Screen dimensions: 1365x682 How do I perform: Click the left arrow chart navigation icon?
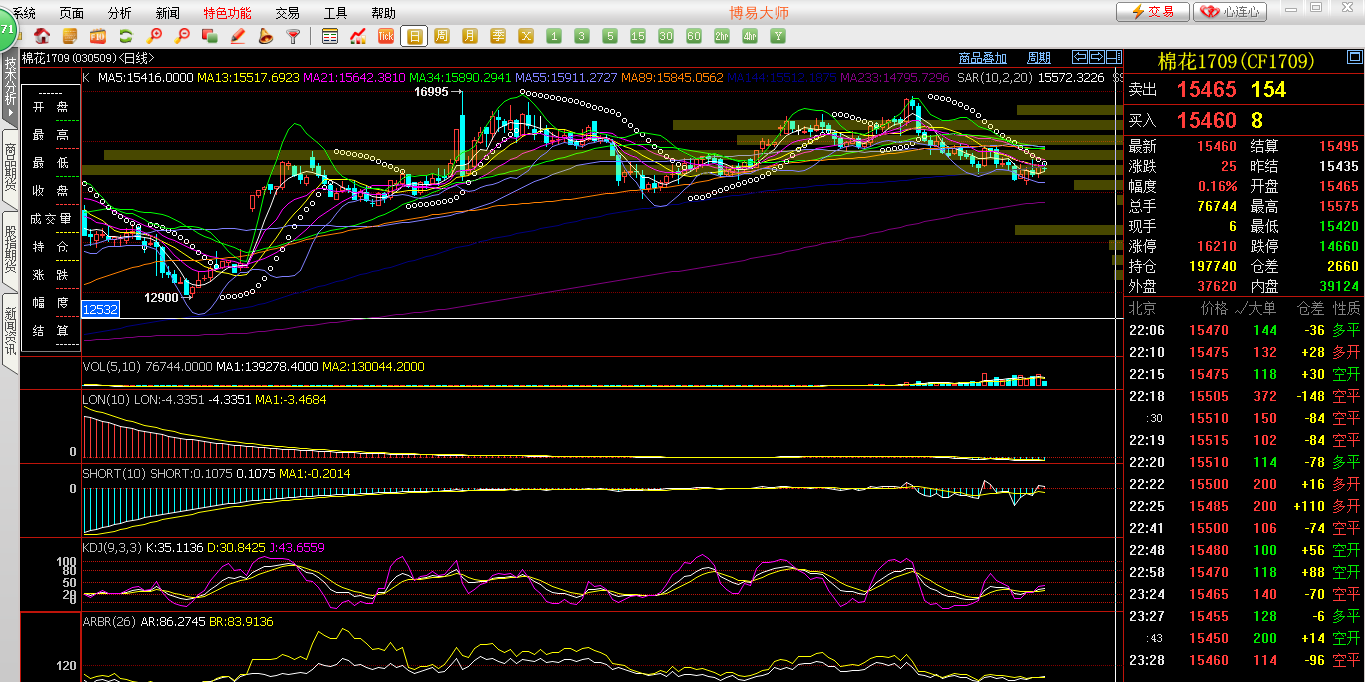pos(1080,57)
